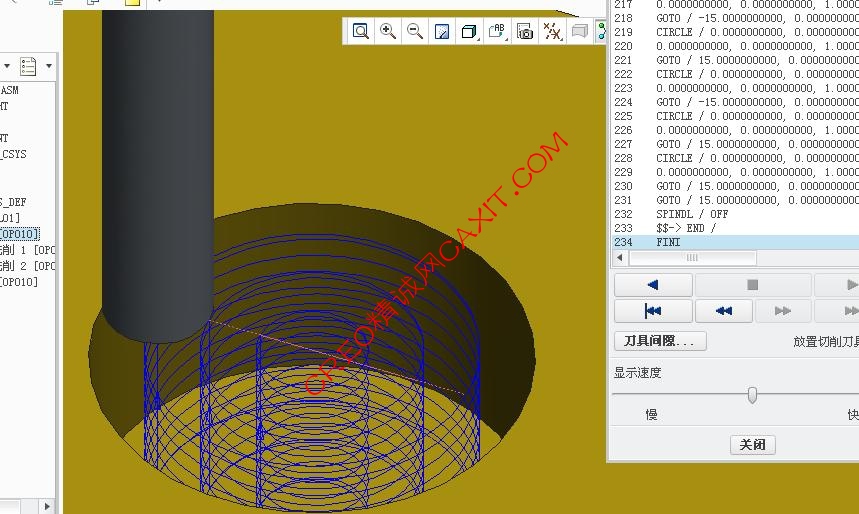
Task: Select the tree row ending in 削 2 [OP
Action: pos(27,266)
